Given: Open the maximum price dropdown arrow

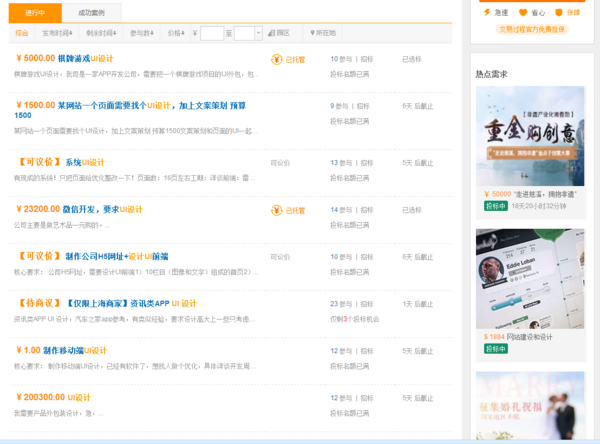Looking at the screenshot, I should tap(258, 33).
